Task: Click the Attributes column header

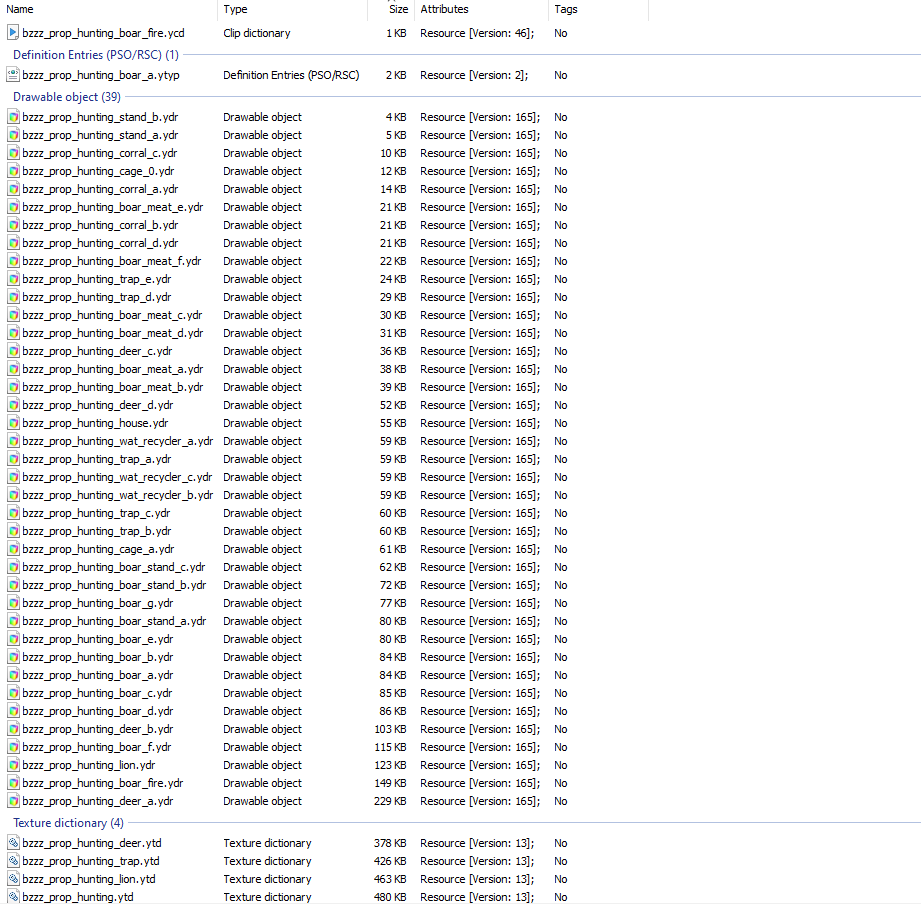Action: click(481, 9)
